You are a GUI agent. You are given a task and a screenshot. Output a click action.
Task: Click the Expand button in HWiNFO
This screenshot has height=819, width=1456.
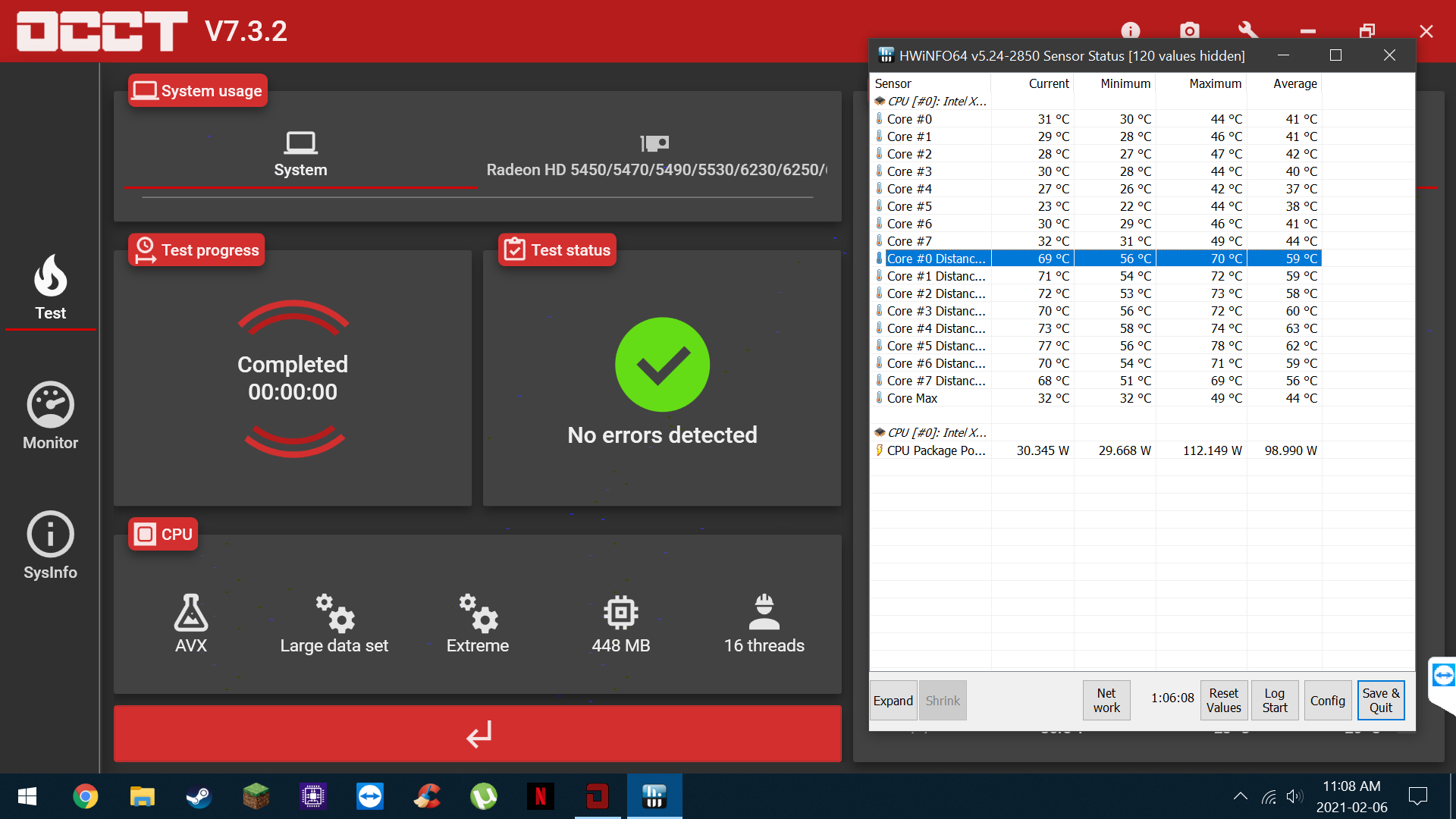click(x=893, y=701)
